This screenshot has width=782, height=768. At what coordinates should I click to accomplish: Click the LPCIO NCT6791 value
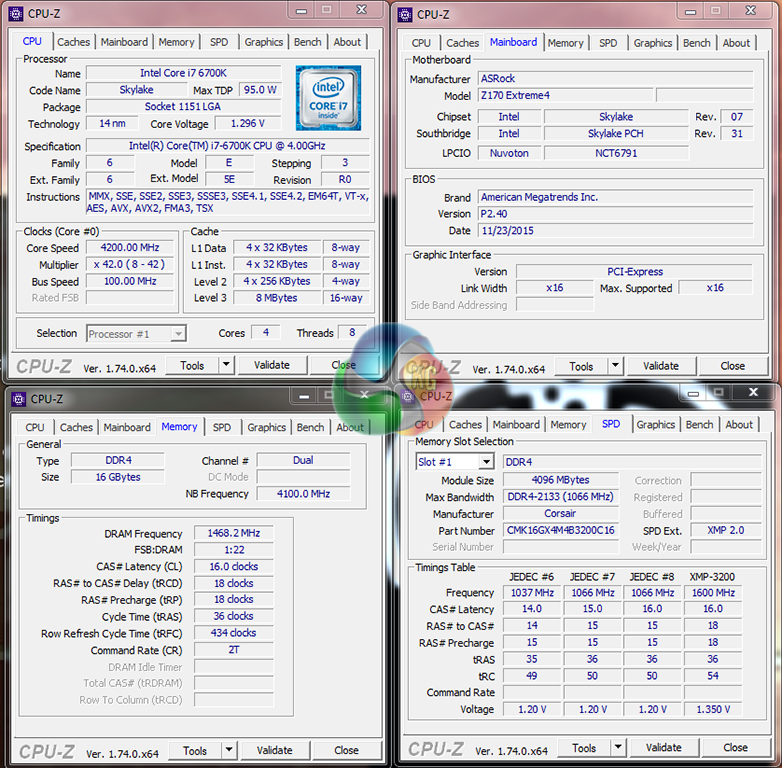click(616, 153)
